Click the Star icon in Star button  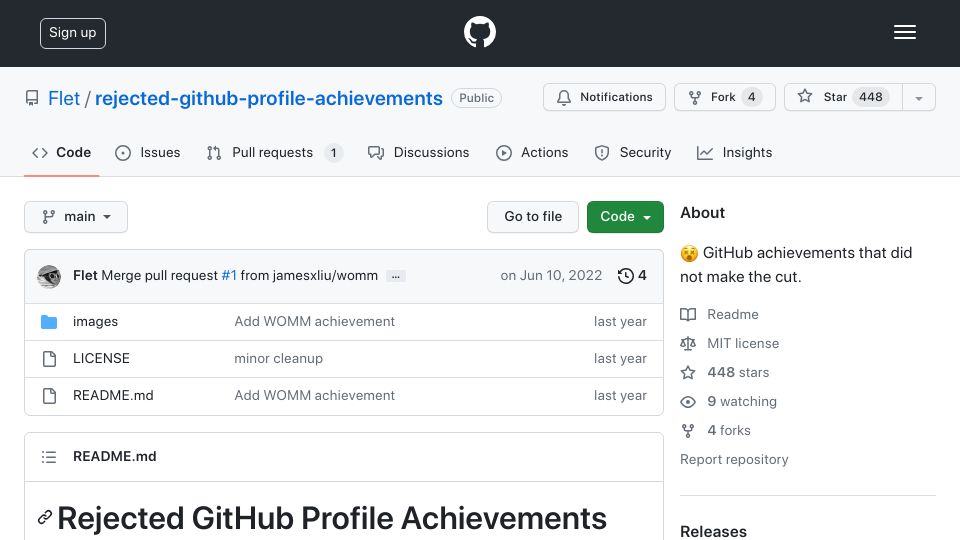[x=805, y=96]
